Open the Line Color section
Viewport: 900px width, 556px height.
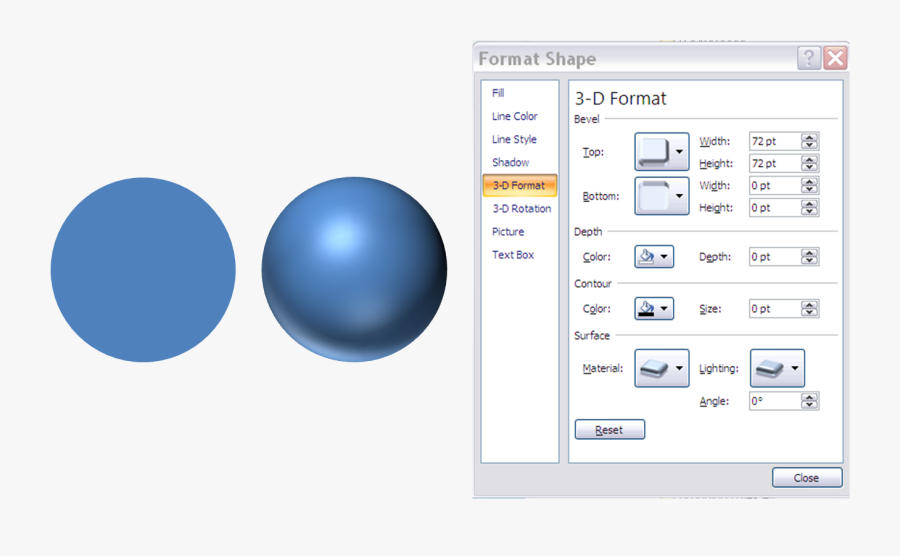tap(514, 116)
